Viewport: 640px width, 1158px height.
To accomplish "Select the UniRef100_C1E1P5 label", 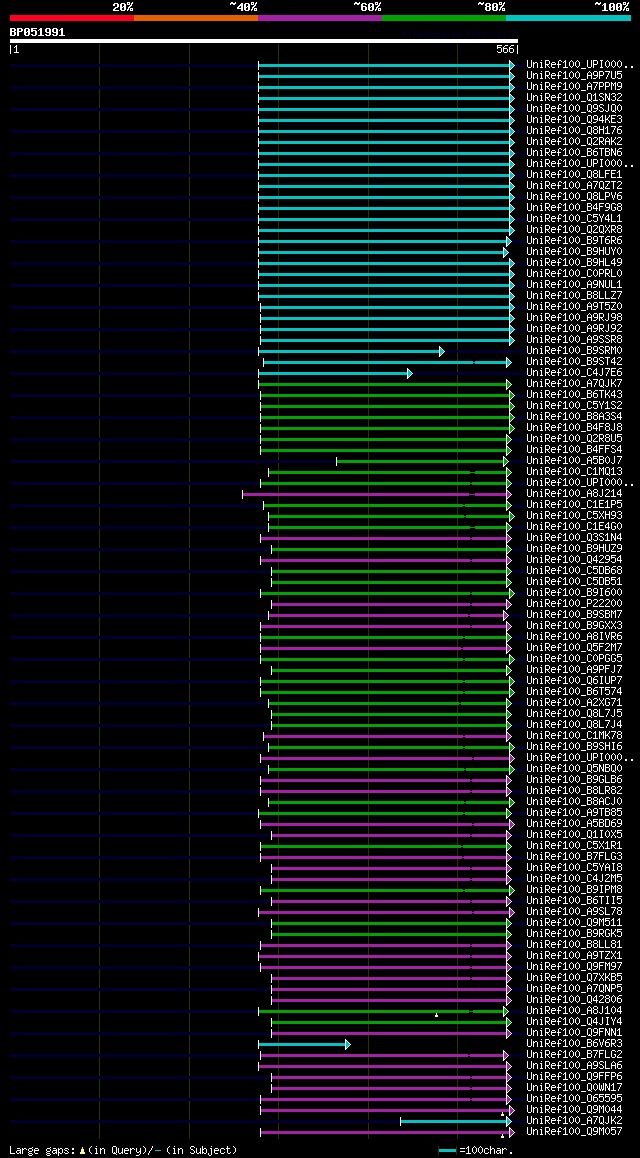I will point(574,504).
